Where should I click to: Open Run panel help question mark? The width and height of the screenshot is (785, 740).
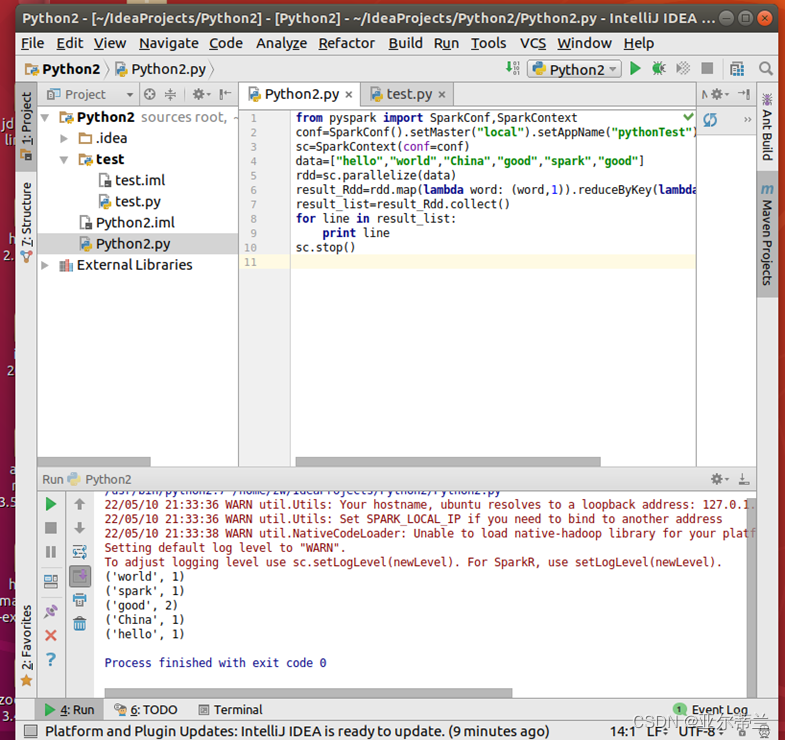tap(51, 659)
